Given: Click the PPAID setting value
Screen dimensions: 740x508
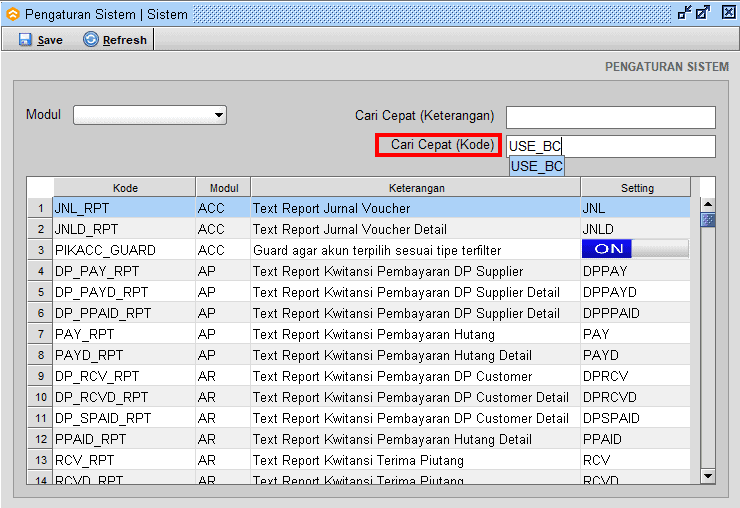Looking at the screenshot, I should 602,439.
